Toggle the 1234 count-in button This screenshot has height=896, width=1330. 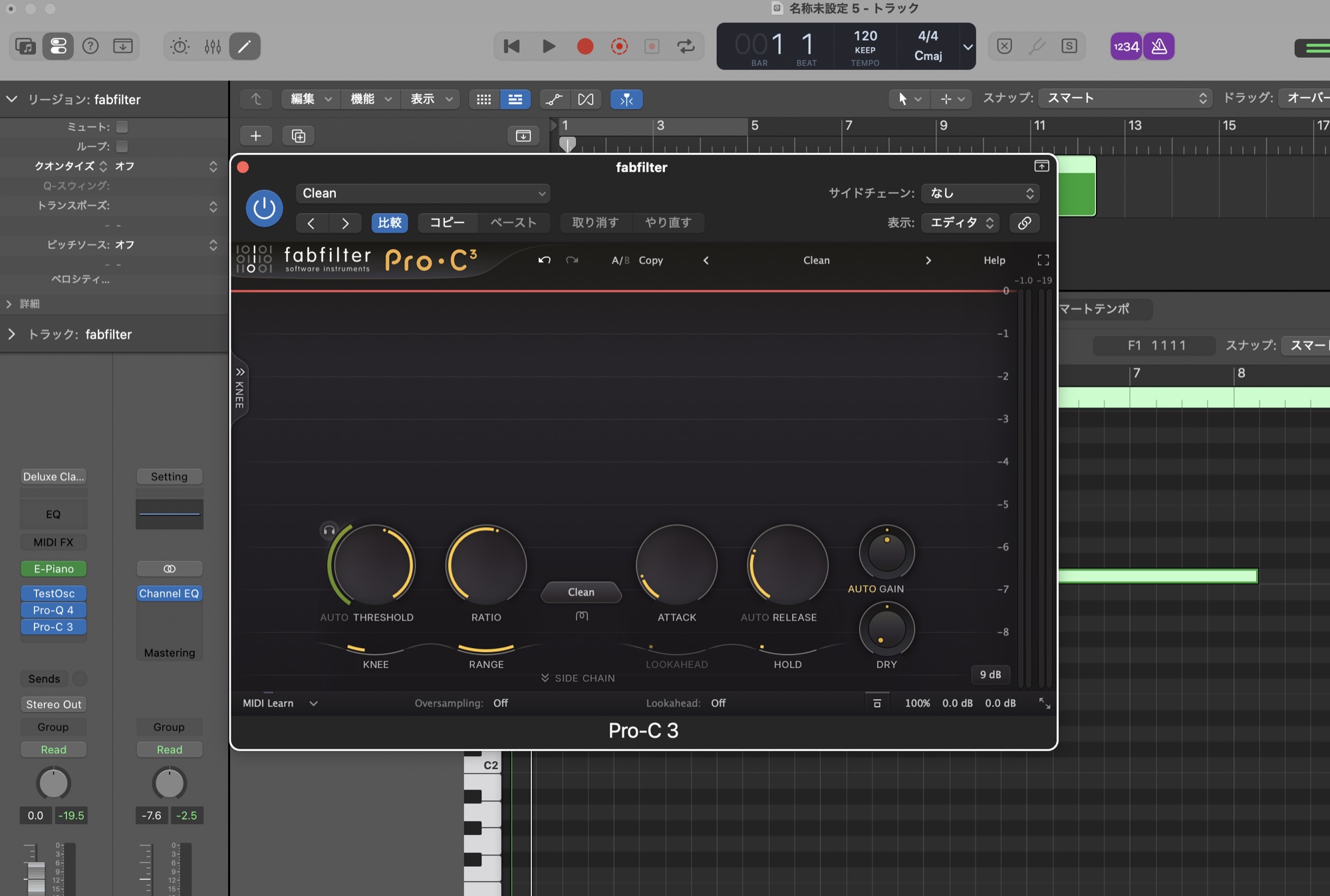coord(1126,47)
